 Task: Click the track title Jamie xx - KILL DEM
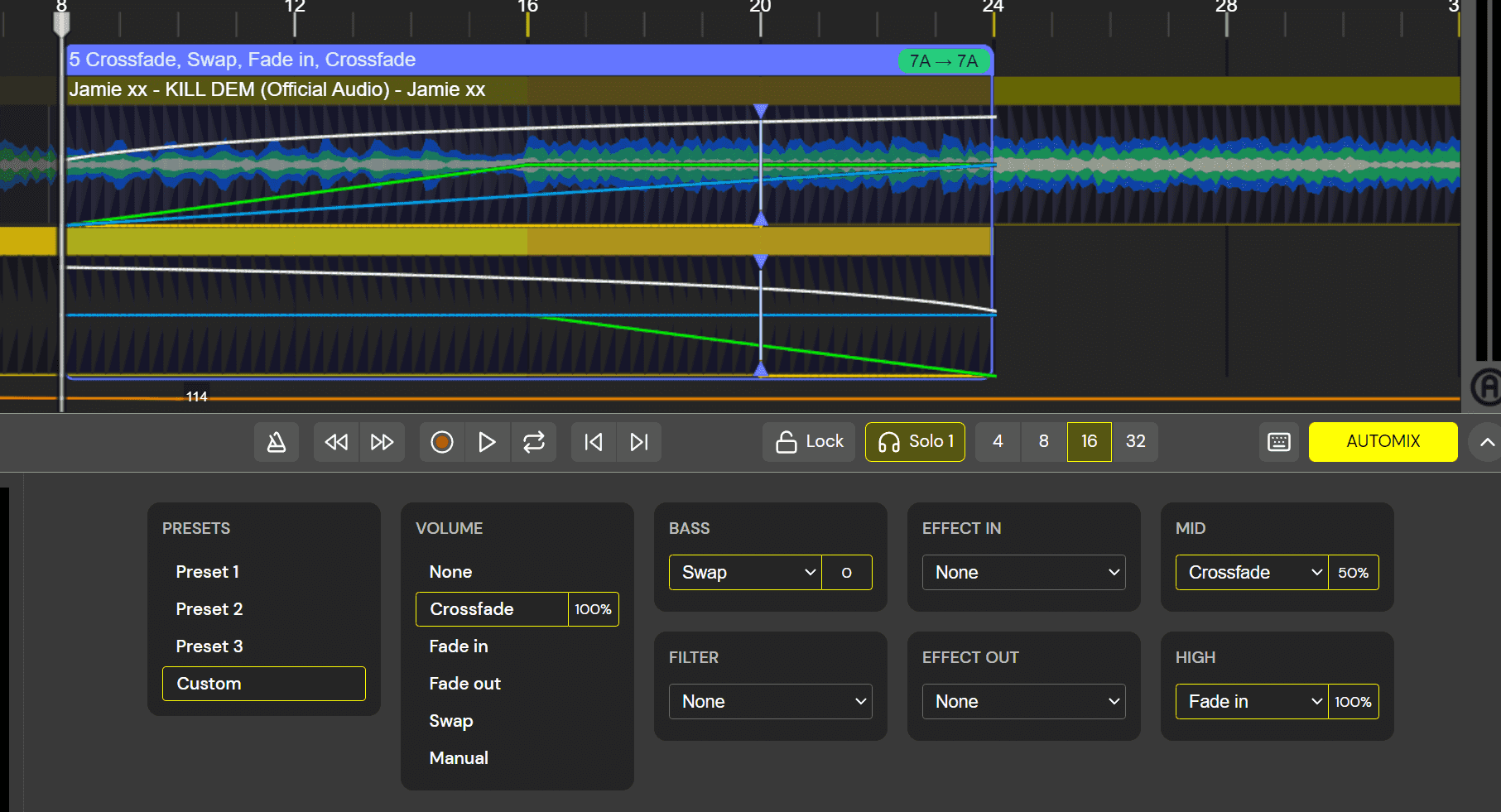277,89
